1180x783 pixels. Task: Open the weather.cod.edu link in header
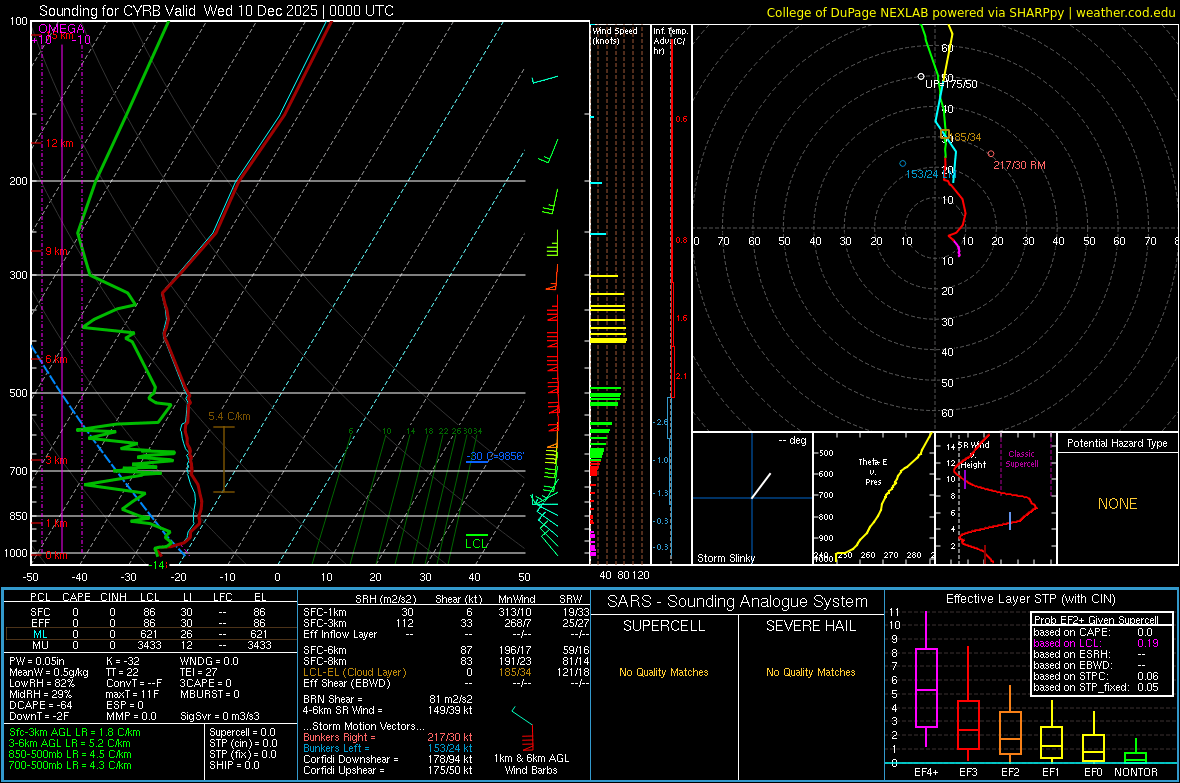(x=1128, y=12)
